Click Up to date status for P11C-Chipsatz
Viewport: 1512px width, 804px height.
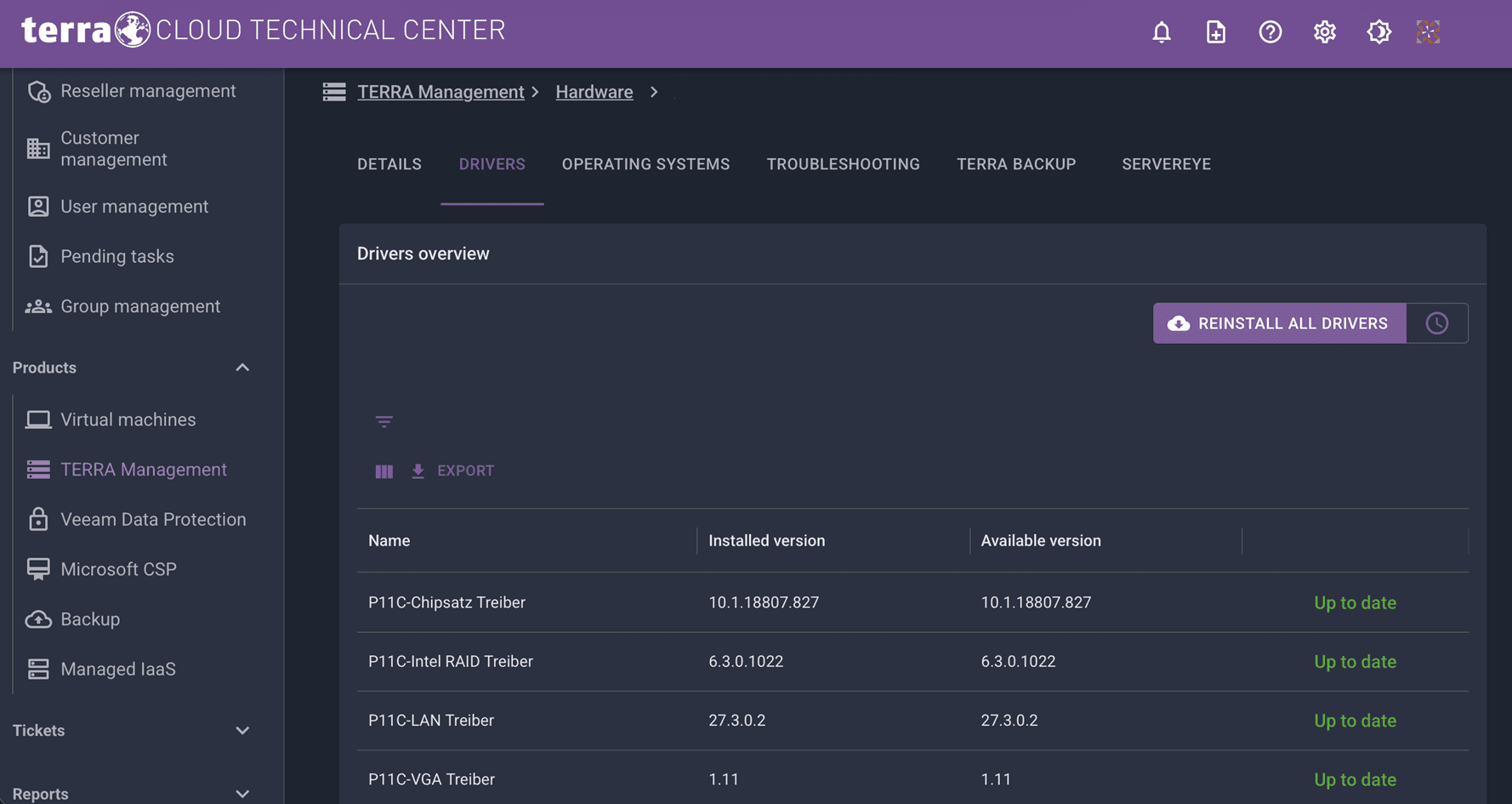pyautogui.click(x=1356, y=602)
